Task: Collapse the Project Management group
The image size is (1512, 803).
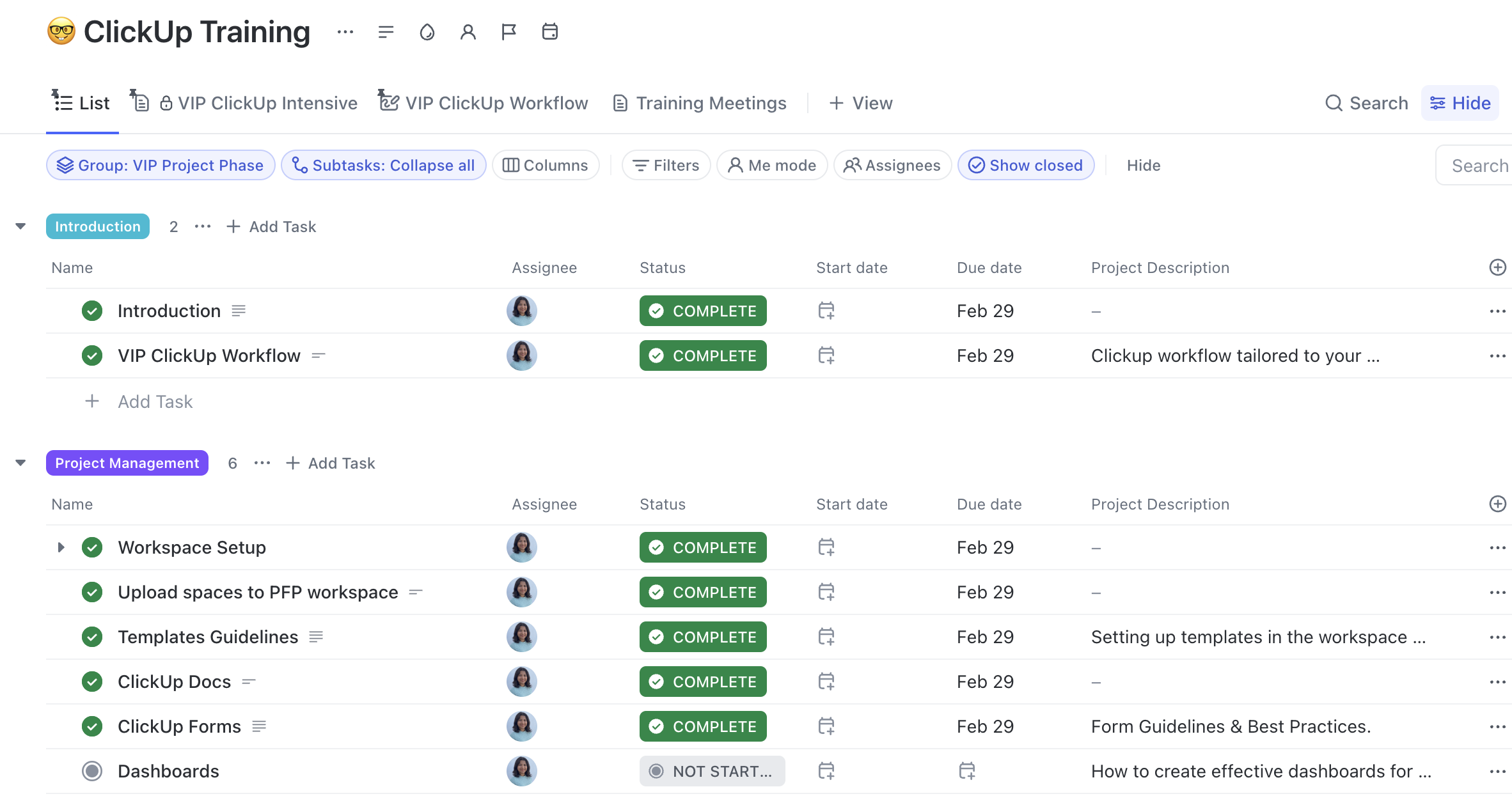Action: coord(20,462)
